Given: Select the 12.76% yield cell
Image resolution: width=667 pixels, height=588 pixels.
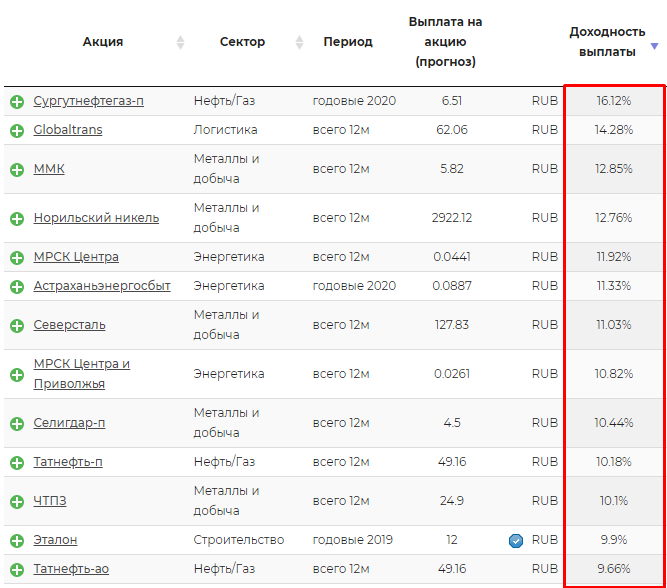Looking at the screenshot, I should (x=614, y=218).
